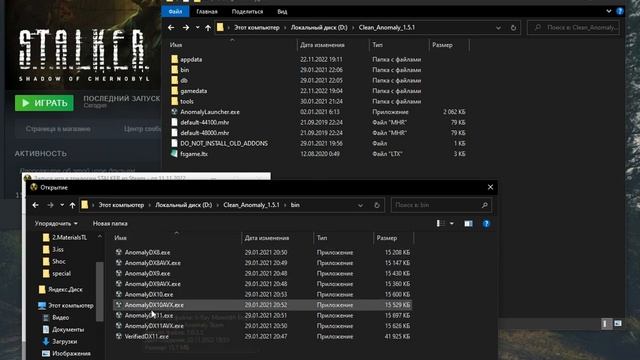Viewport: 640px width, 360px height.
Task: Open recent locations dropdown in Explorer window
Action: [x=198, y=27]
